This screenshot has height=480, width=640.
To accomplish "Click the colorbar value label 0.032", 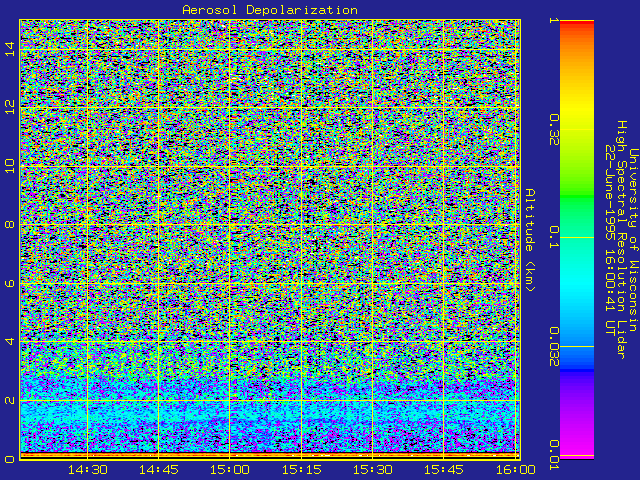I will point(553,347).
